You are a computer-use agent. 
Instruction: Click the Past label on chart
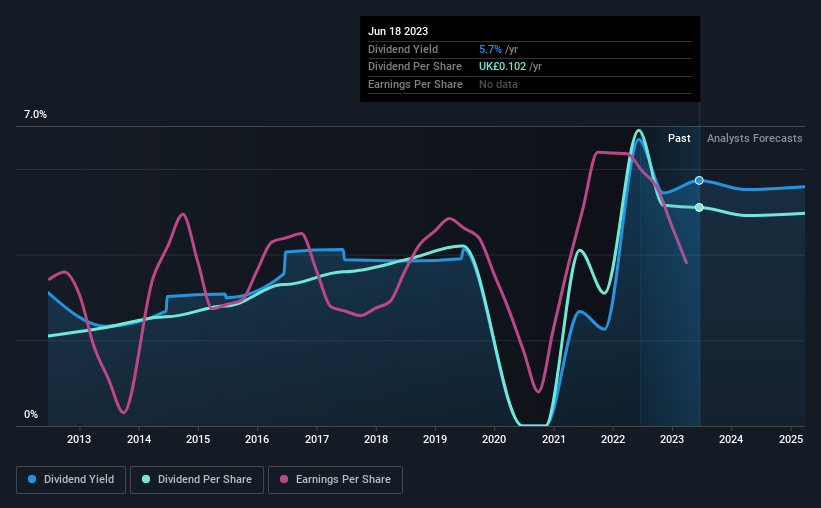coord(679,138)
